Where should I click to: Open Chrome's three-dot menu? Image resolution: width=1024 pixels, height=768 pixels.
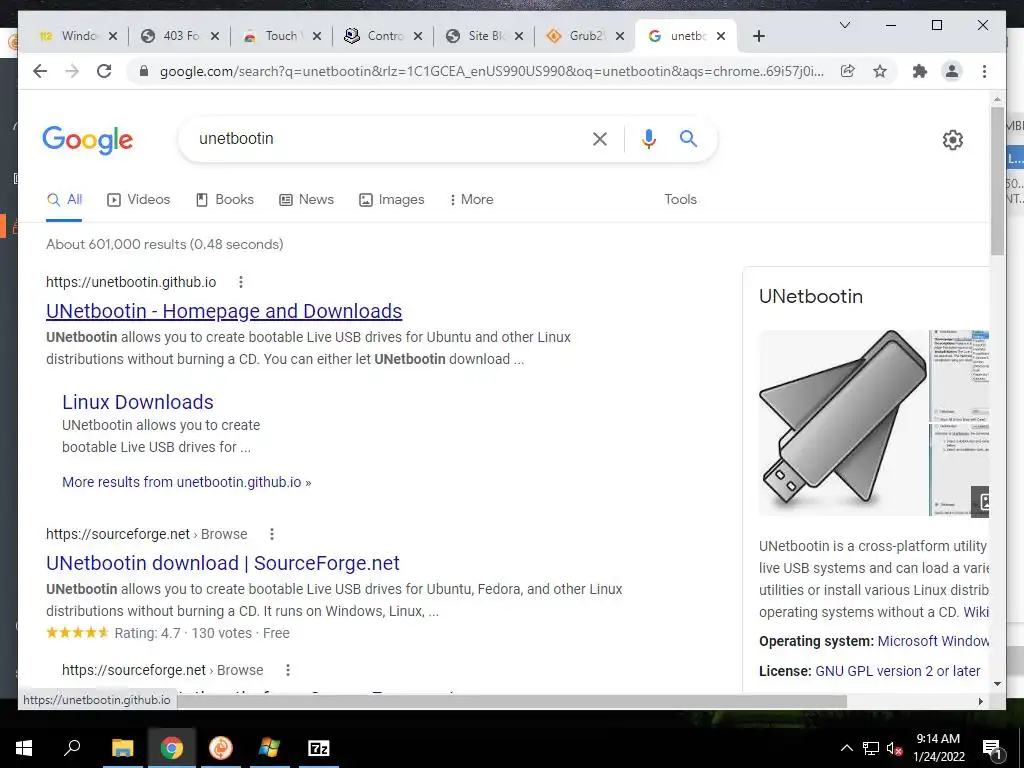point(984,71)
